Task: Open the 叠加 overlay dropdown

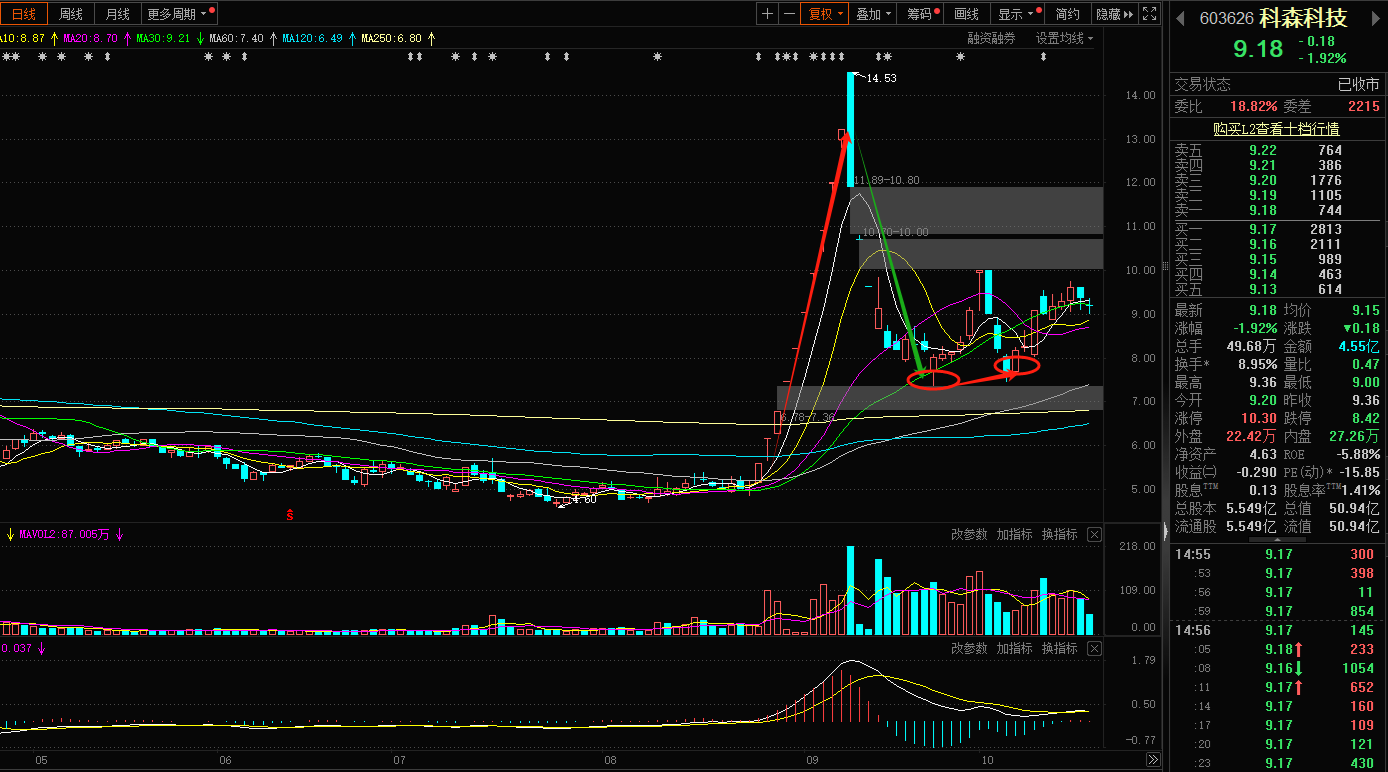Action: point(874,14)
